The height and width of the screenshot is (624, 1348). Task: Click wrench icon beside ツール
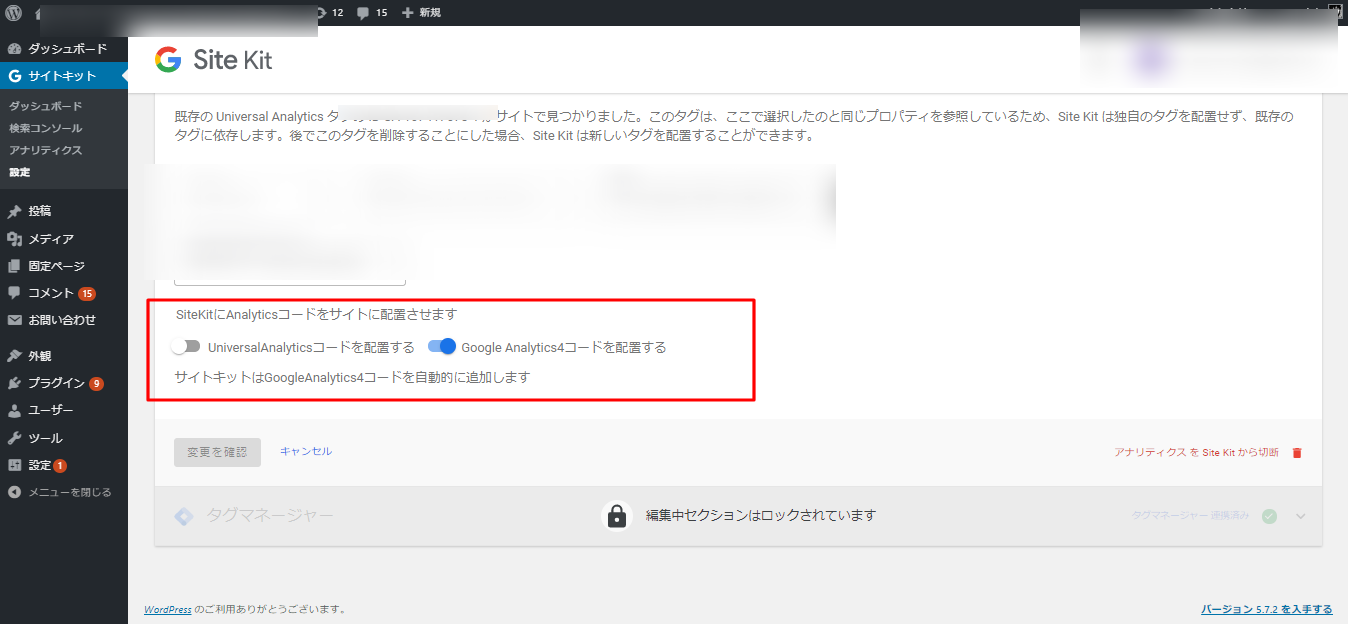coord(14,438)
